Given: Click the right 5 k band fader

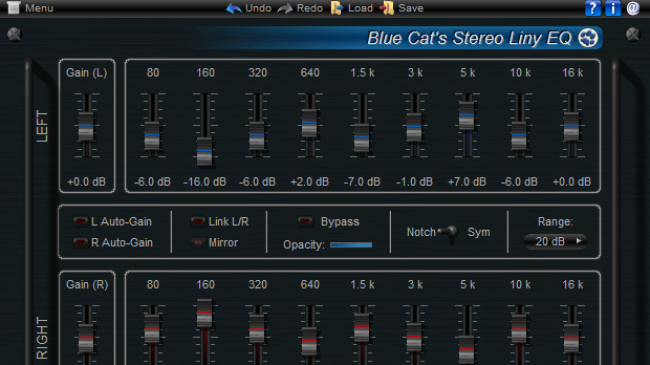Looking at the screenshot, I should [x=466, y=349].
